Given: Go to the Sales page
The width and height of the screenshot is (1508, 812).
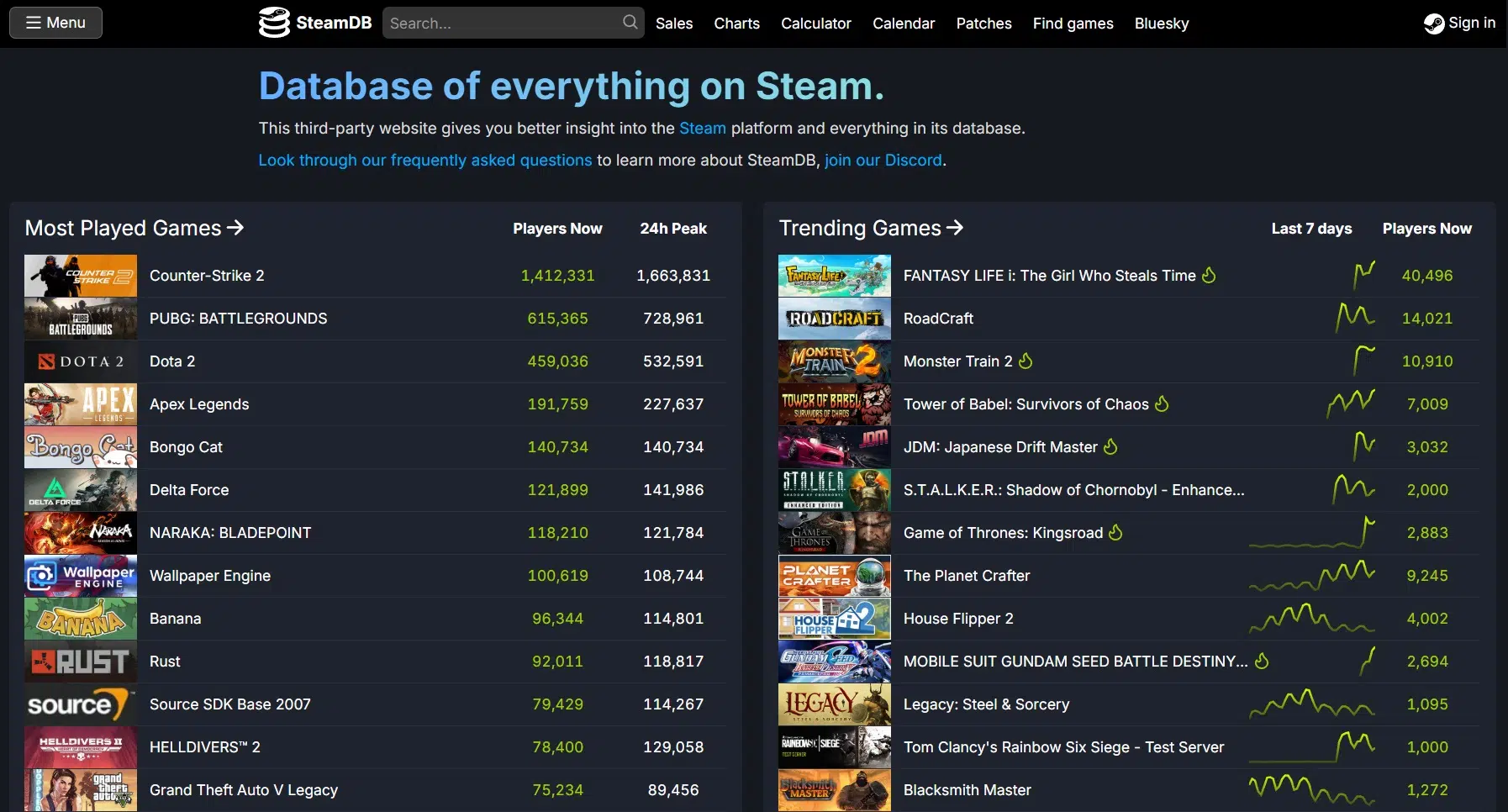Looking at the screenshot, I should click(x=674, y=24).
